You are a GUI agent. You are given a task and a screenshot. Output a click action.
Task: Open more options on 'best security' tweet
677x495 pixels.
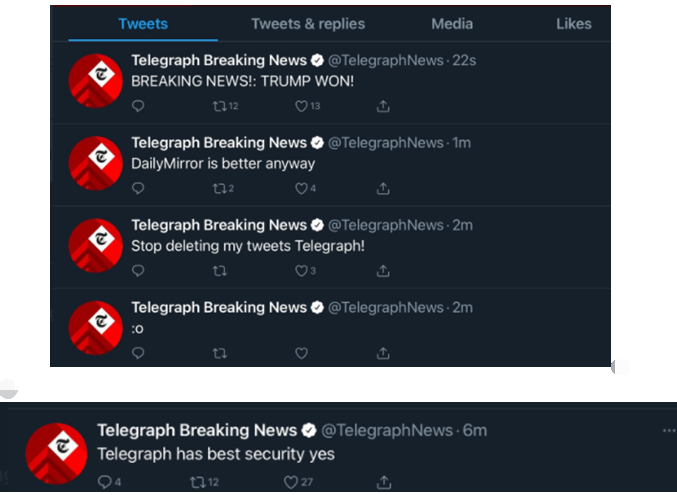tap(668, 431)
